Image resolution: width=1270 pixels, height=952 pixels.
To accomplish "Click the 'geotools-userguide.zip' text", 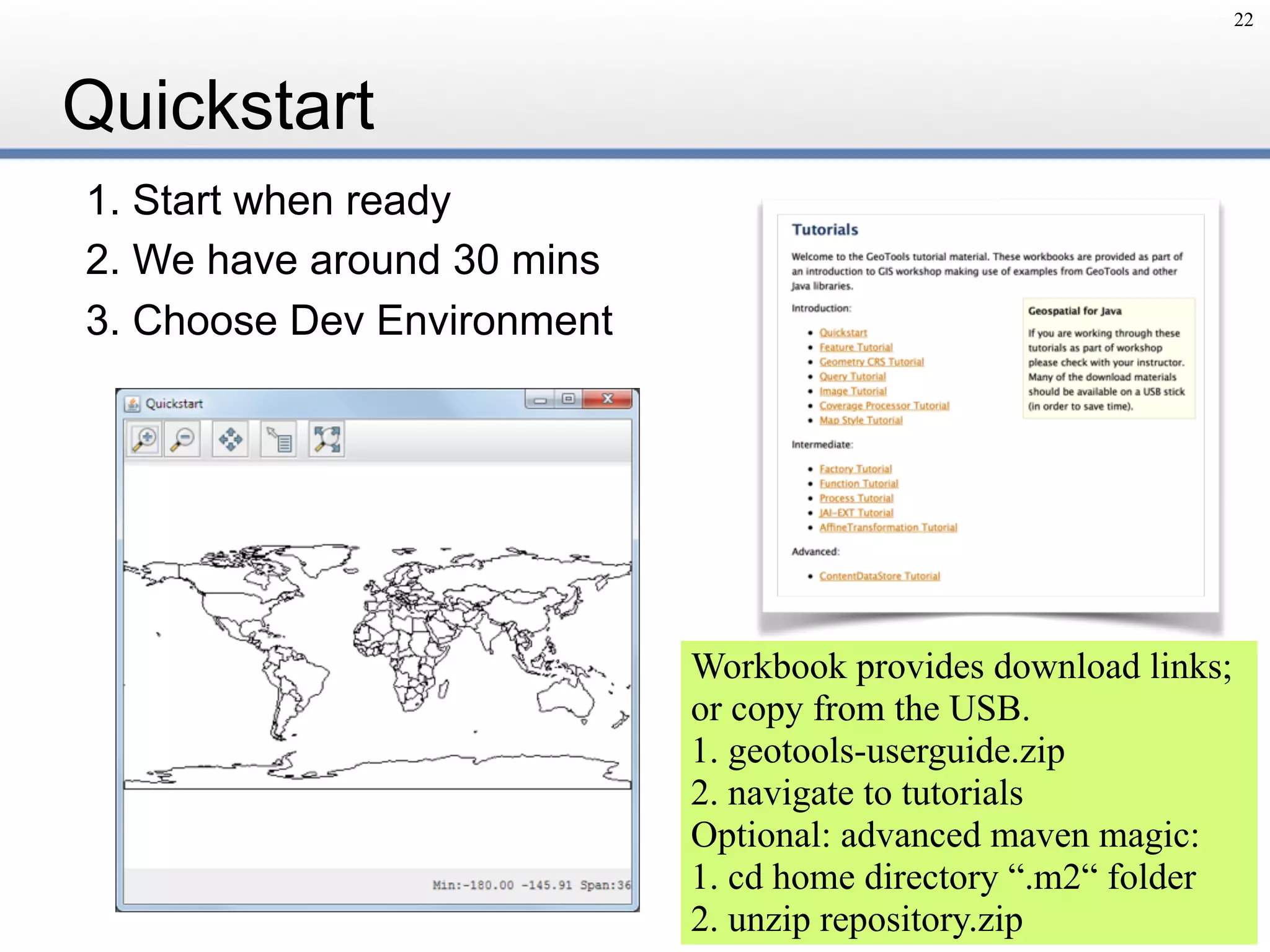I will 896,751.
